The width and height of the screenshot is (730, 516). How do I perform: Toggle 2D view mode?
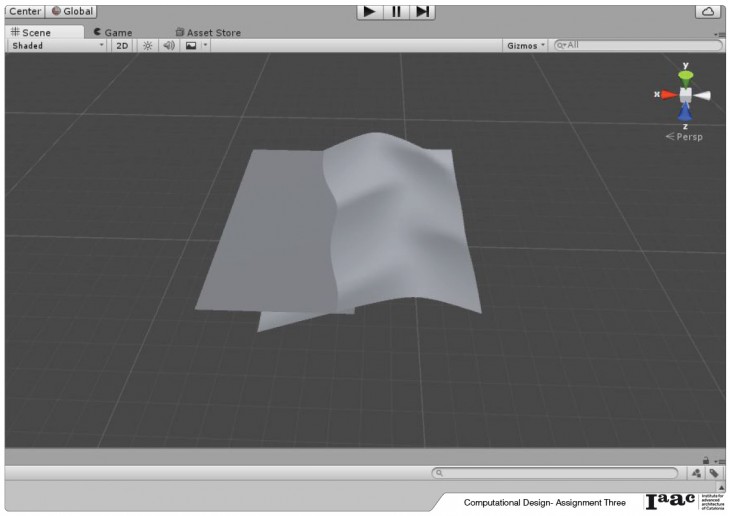pyautogui.click(x=122, y=46)
